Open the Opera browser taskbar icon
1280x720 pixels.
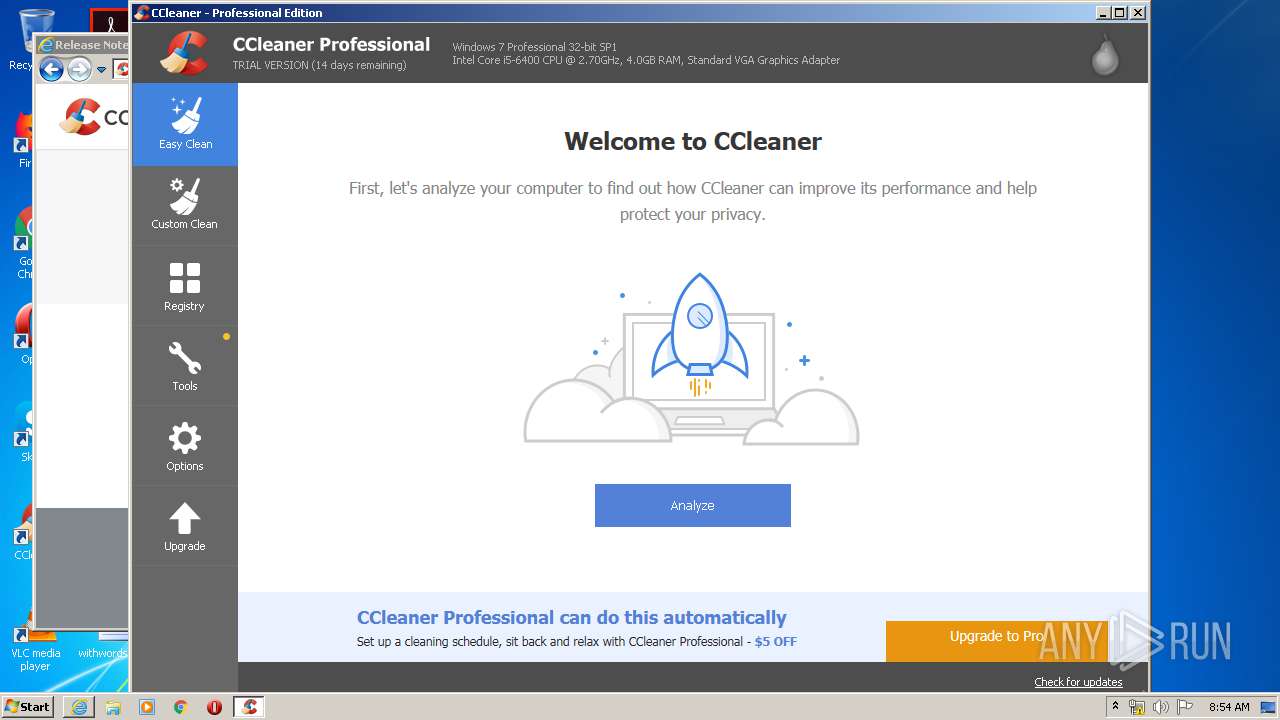(214, 707)
